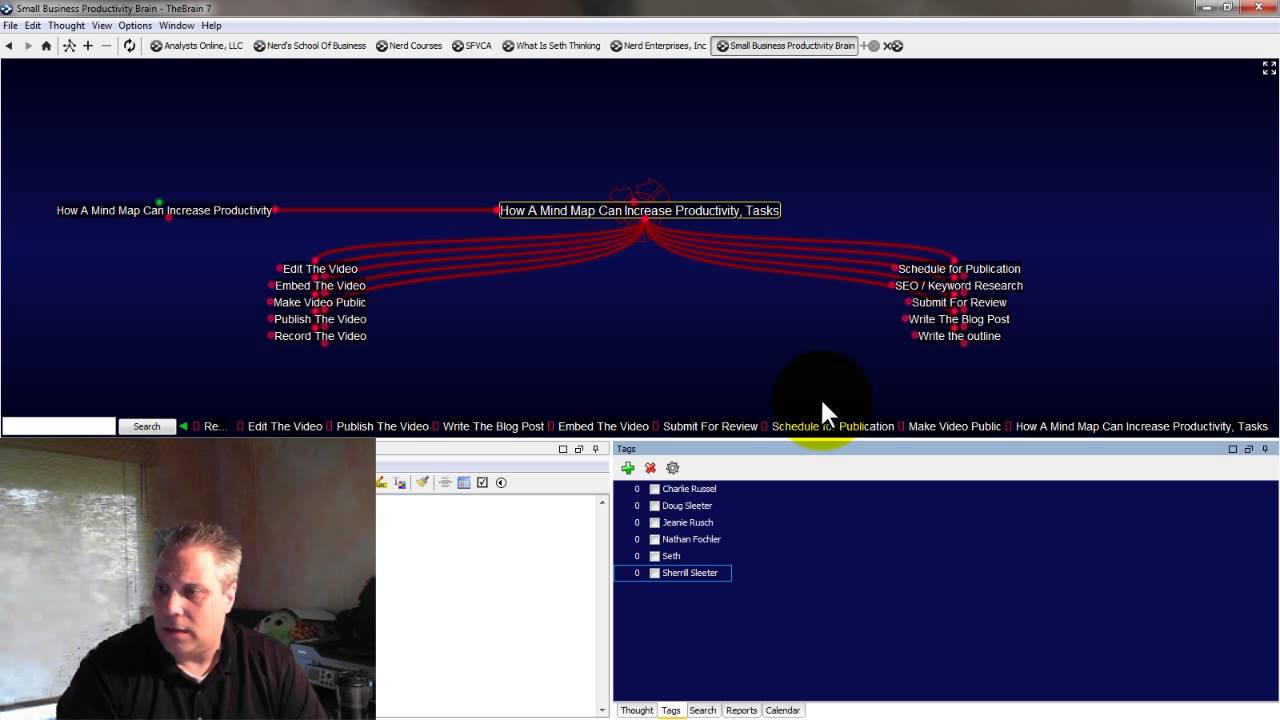The image size is (1280, 720).
Task: Click the expand-plex icon at top right
Action: 1269,68
